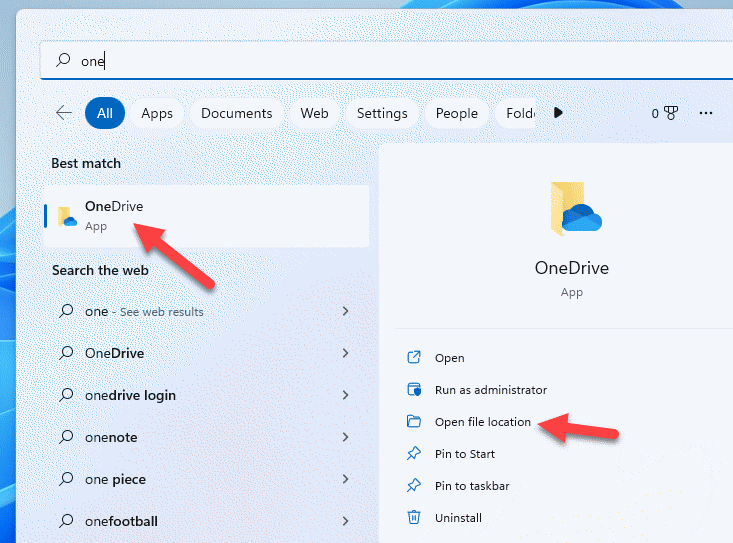Select the 'onefootball' search suggestion
The image size is (733, 543).
click(x=121, y=522)
